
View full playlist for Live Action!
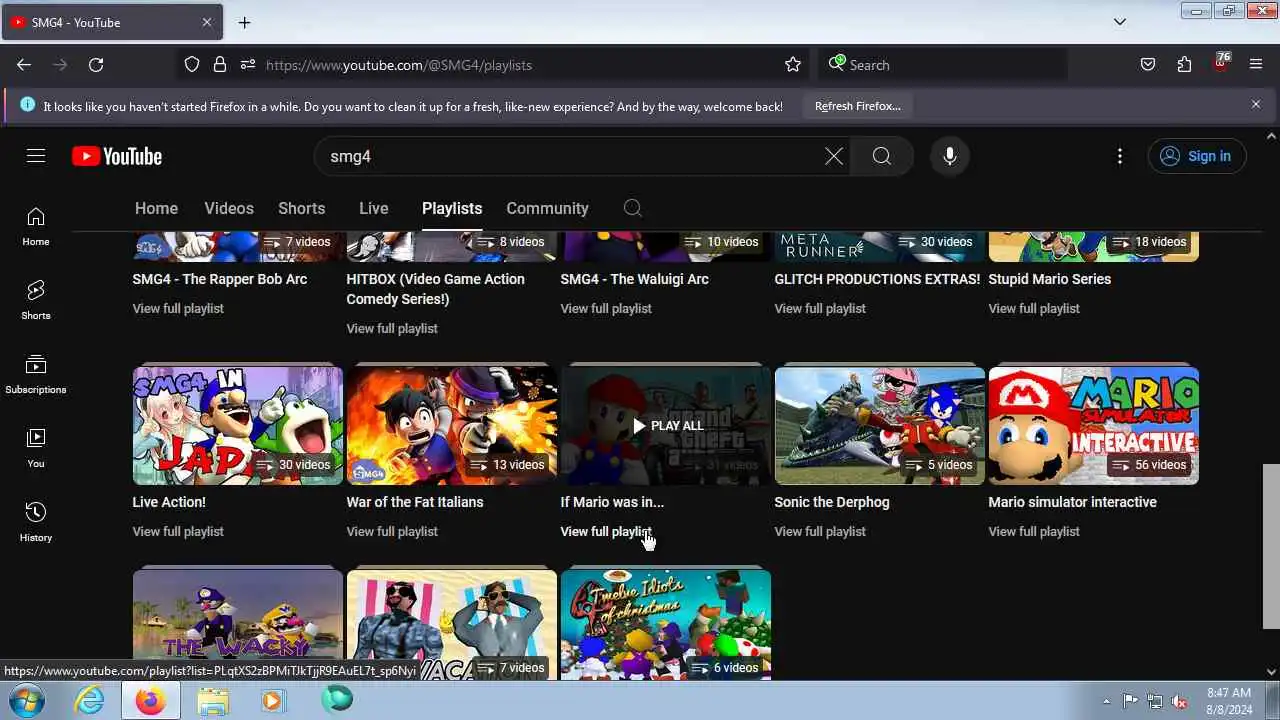[178, 531]
